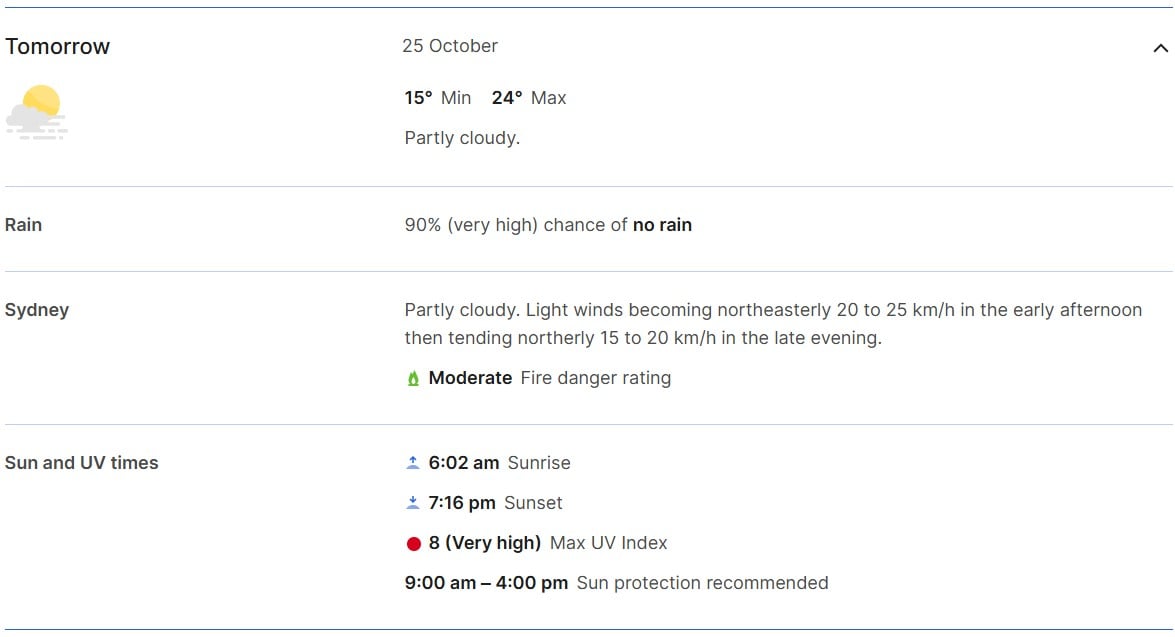Click the 24° Max temperature
Image resolution: width=1175 pixels, height=637 pixels.
[x=528, y=98]
